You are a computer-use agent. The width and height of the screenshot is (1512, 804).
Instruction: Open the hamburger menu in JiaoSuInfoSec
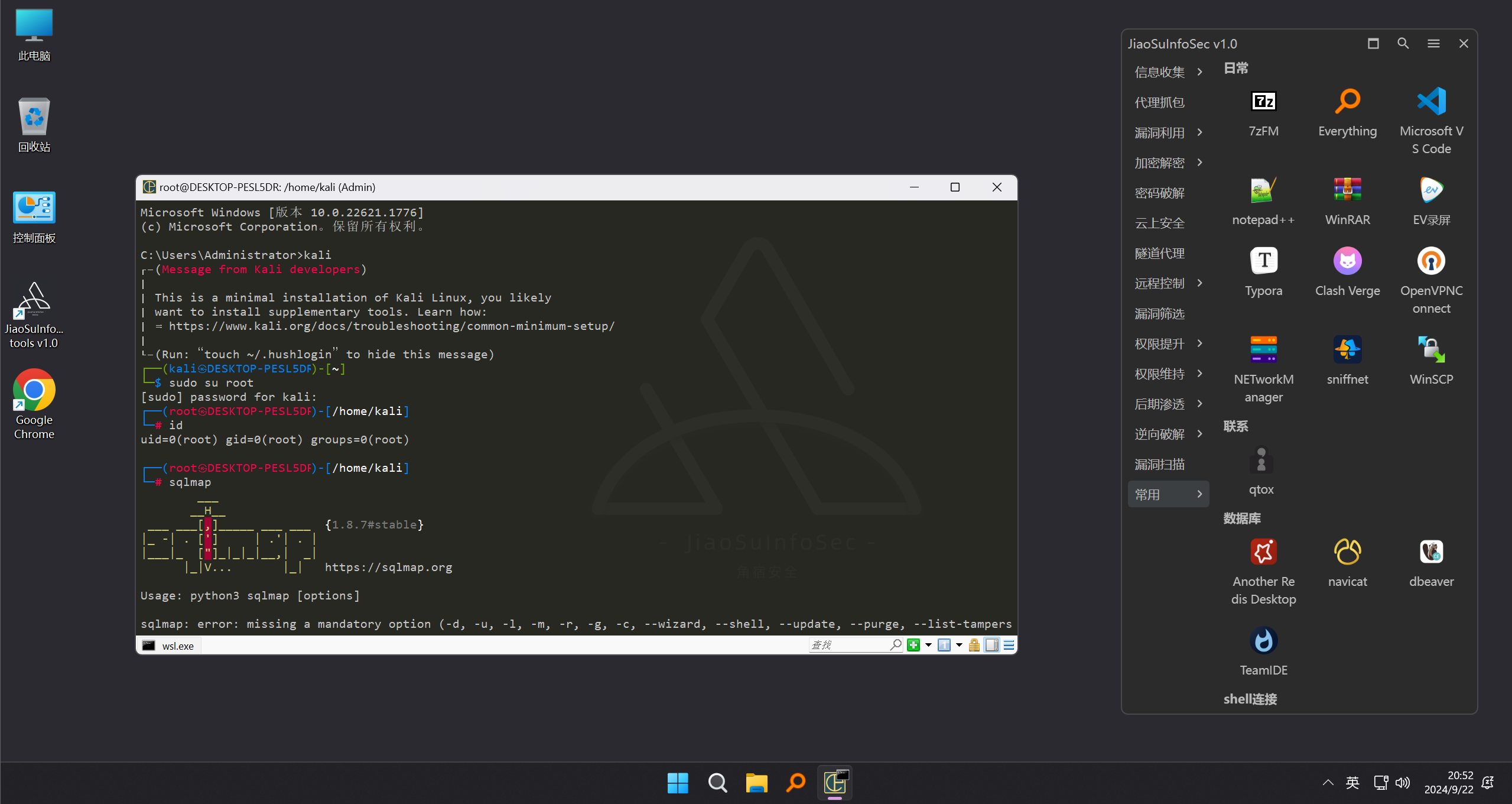[x=1433, y=44]
